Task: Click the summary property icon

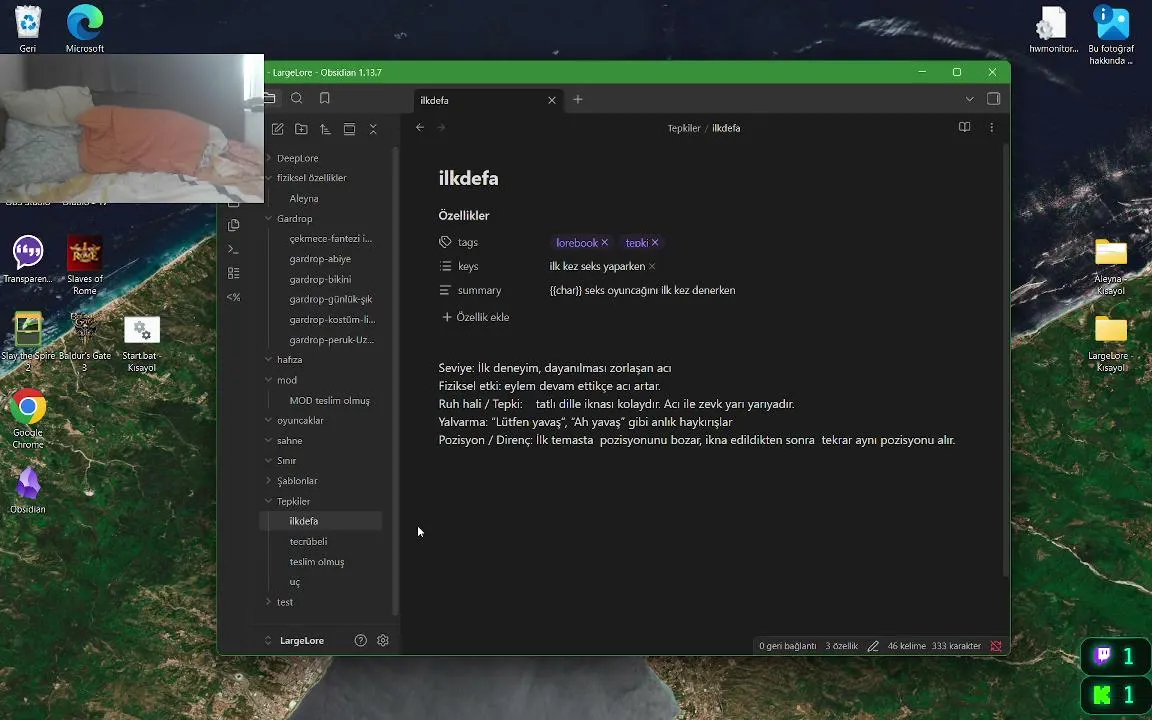Action: [445, 290]
